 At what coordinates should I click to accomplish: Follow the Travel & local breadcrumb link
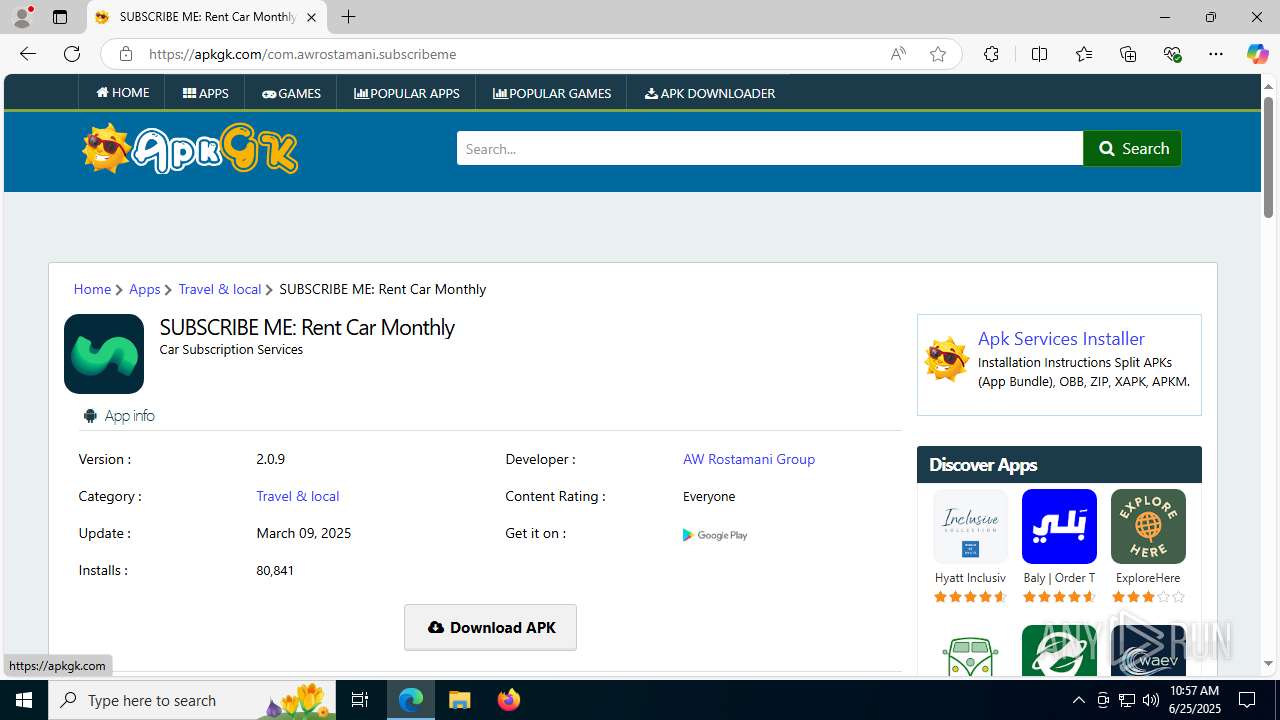click(x=219, y=289)
